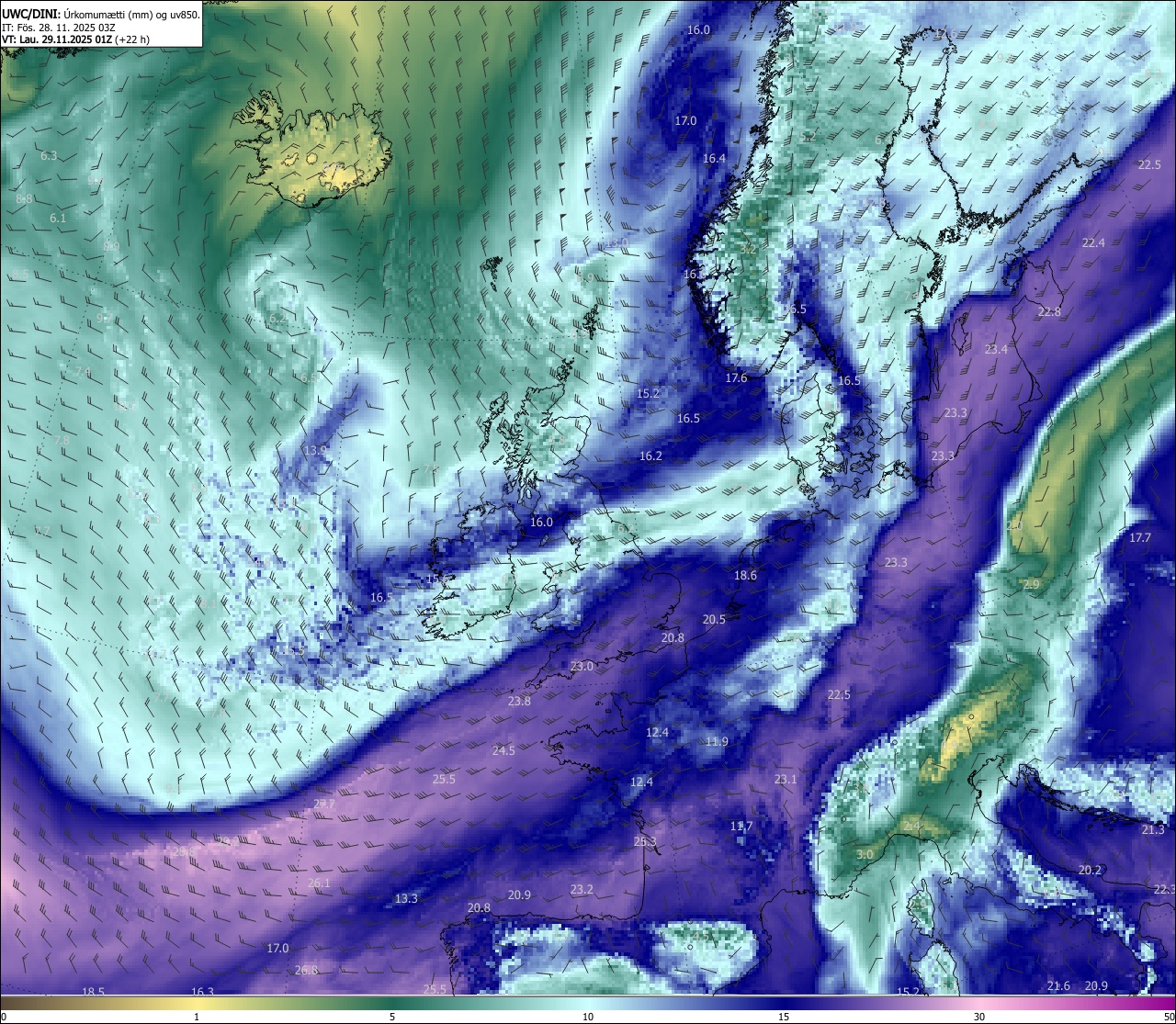Viewport: 1176px width, 1024px height.
Task: Click the color scale label 5
Action: 392,1017
